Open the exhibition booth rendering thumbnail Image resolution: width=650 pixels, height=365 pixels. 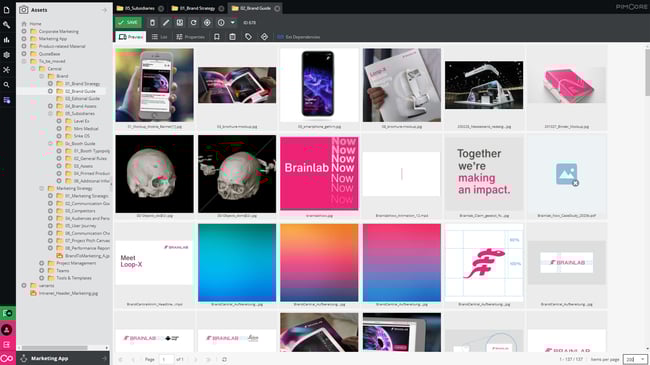click(x=484, y=85)
